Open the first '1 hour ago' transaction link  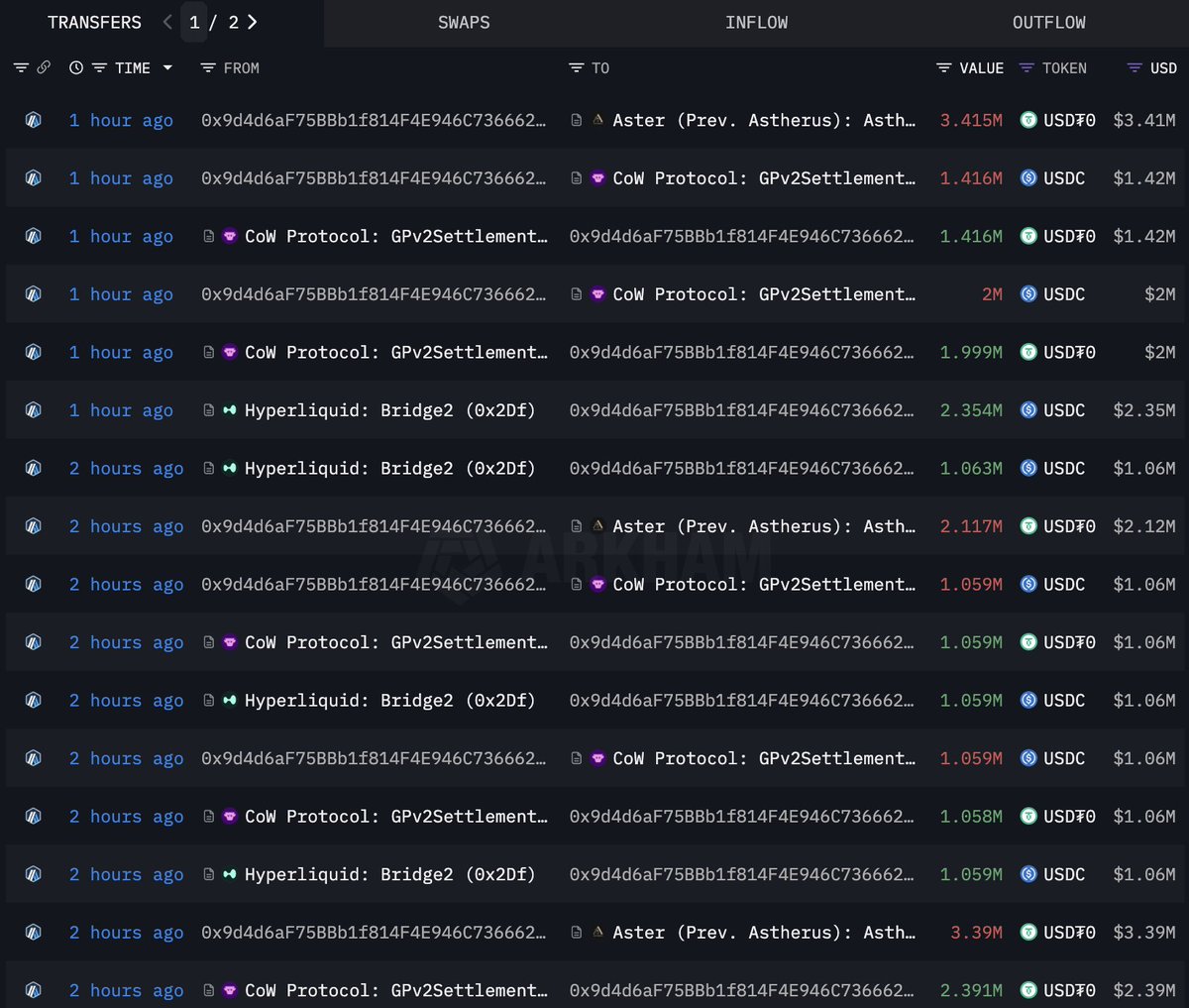(121, 120)
